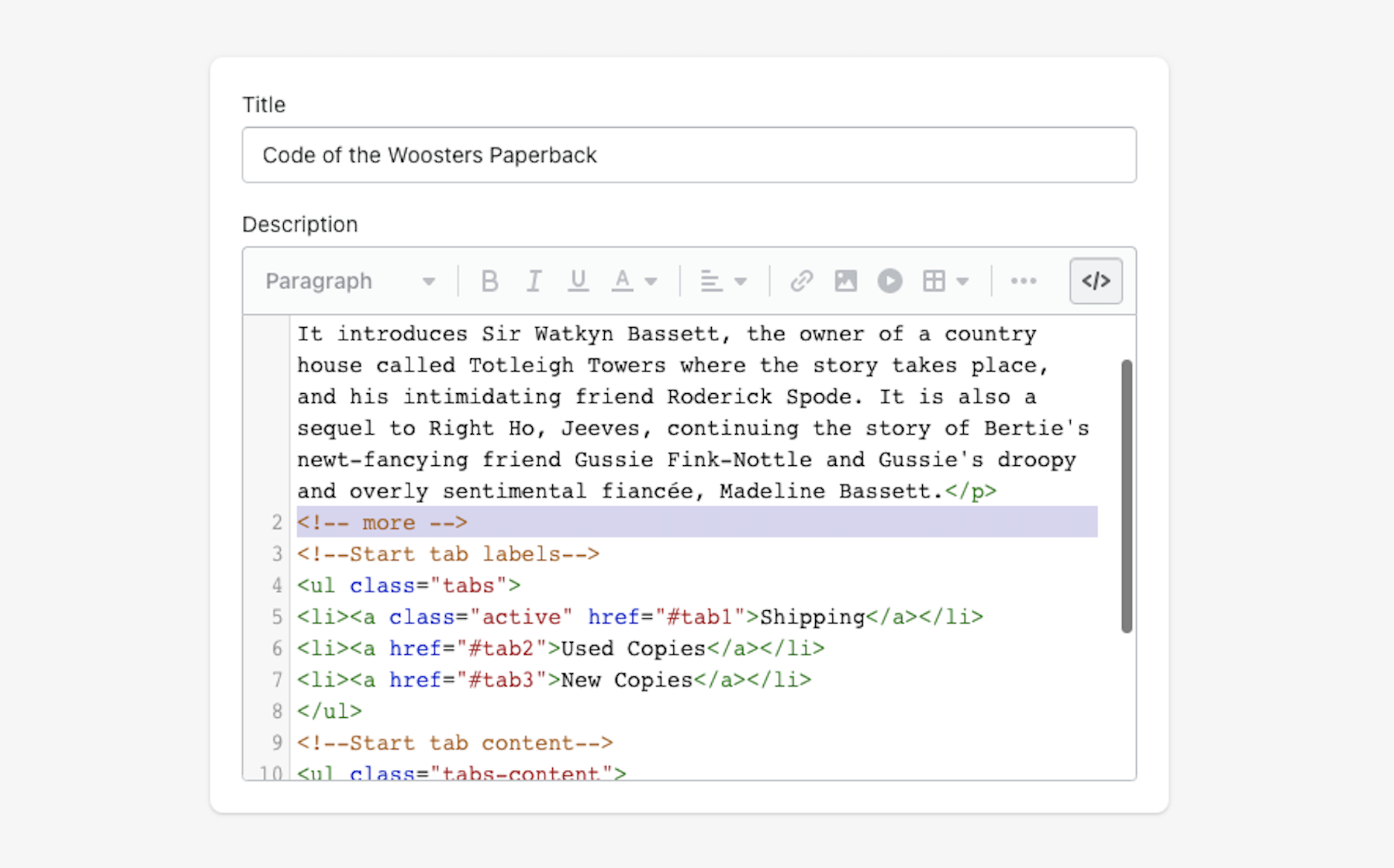Toggle underline formatting
The image size is (1394, 868).
578,281
